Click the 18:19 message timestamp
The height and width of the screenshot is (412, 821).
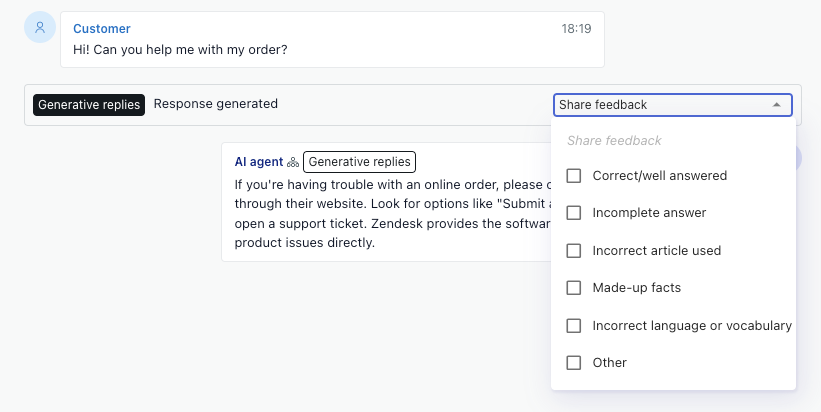point(576,29)
